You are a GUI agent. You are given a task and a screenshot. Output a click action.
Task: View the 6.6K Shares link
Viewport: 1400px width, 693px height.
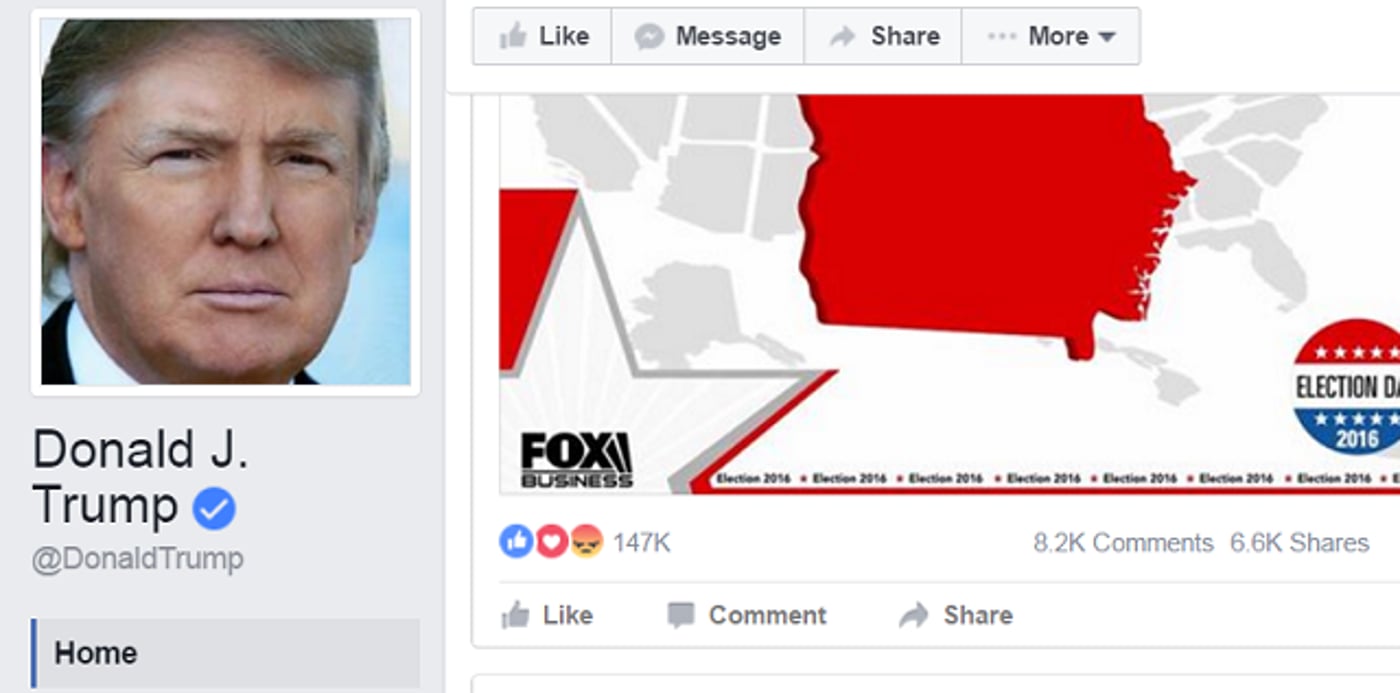click(1299, 543)
